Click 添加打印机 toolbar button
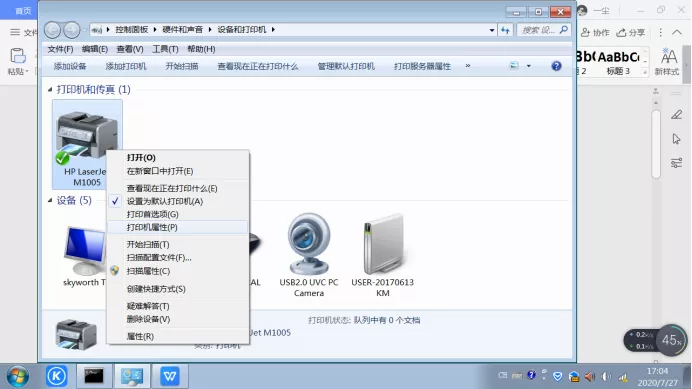Screen dimensions: 692x389 pyautogui.click(x=126, y=66)
